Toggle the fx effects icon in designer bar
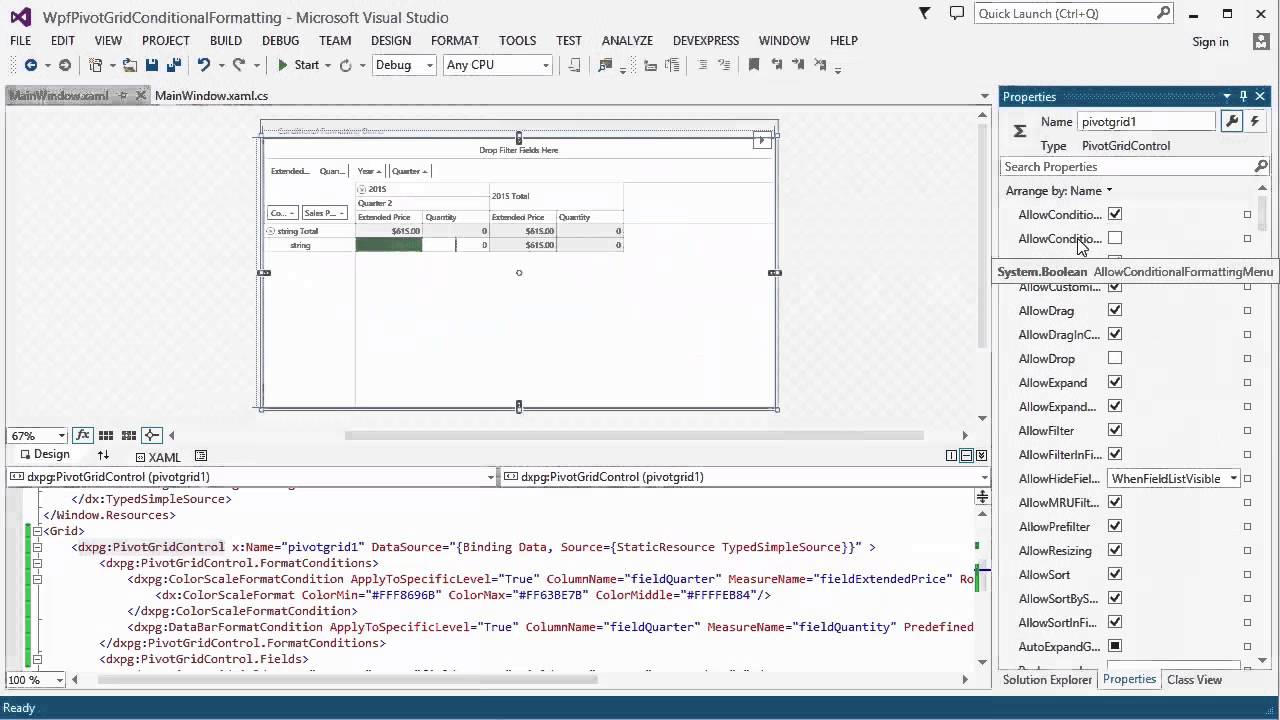Image resolution: width=1280 pixels, height=720 pixels. point(83,436)
